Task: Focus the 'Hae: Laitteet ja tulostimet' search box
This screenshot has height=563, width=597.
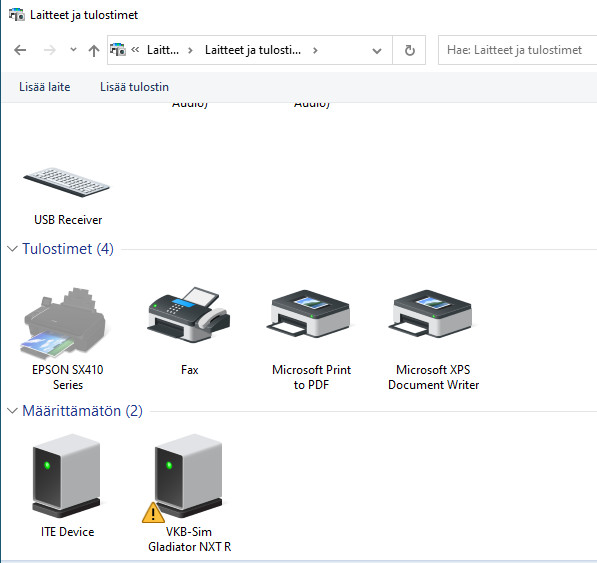Action: tap(517, 50)
